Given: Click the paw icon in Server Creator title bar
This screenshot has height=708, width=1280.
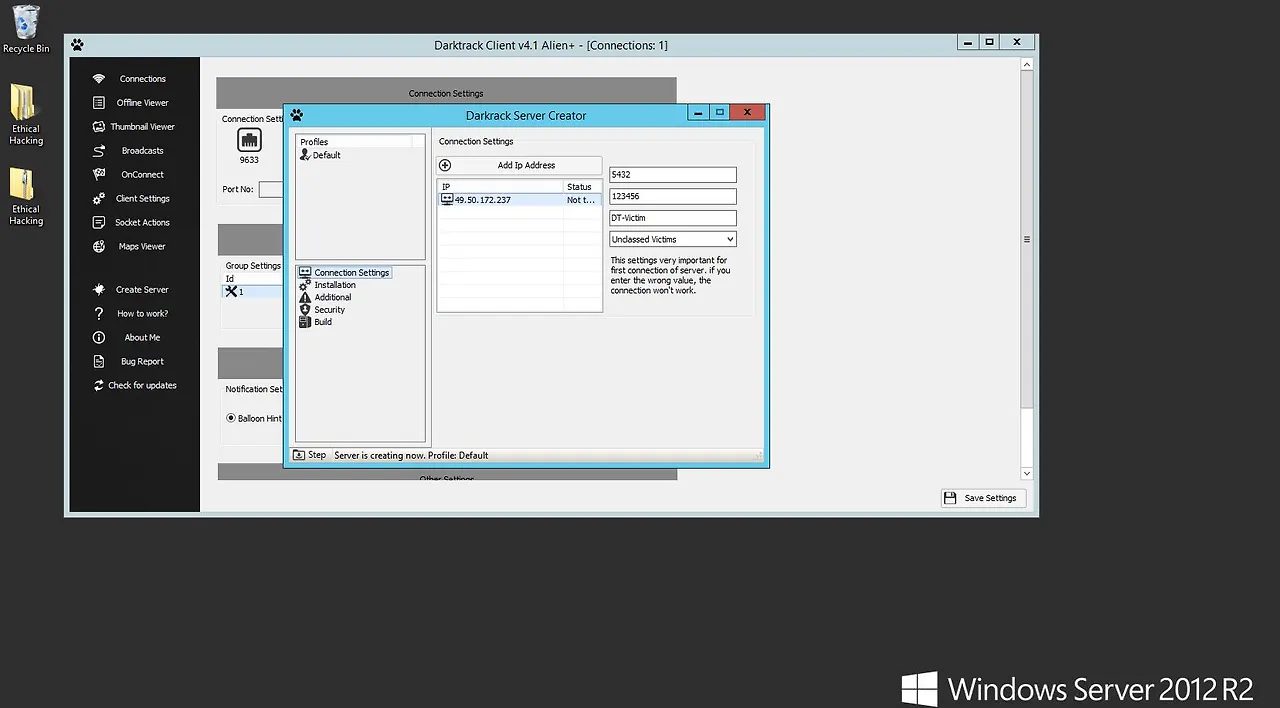Looking at the screenshot, I should point(296,115).
